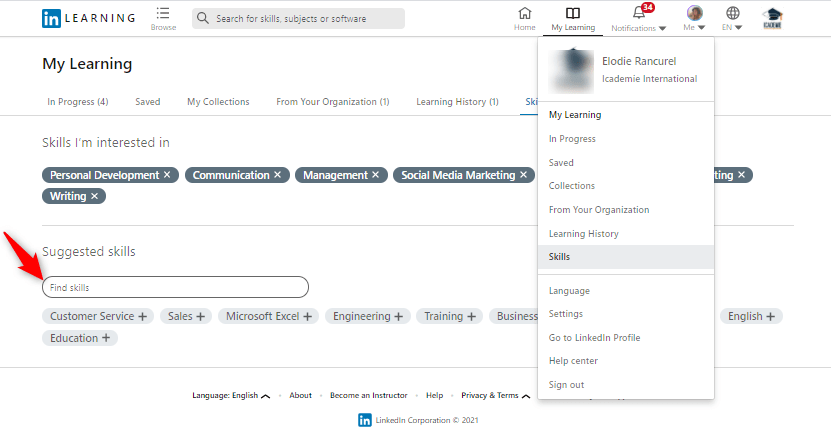The height and width of the screenshot is (437, 831).
Task: Focus the search for skills box
Action: pos(298,19)
